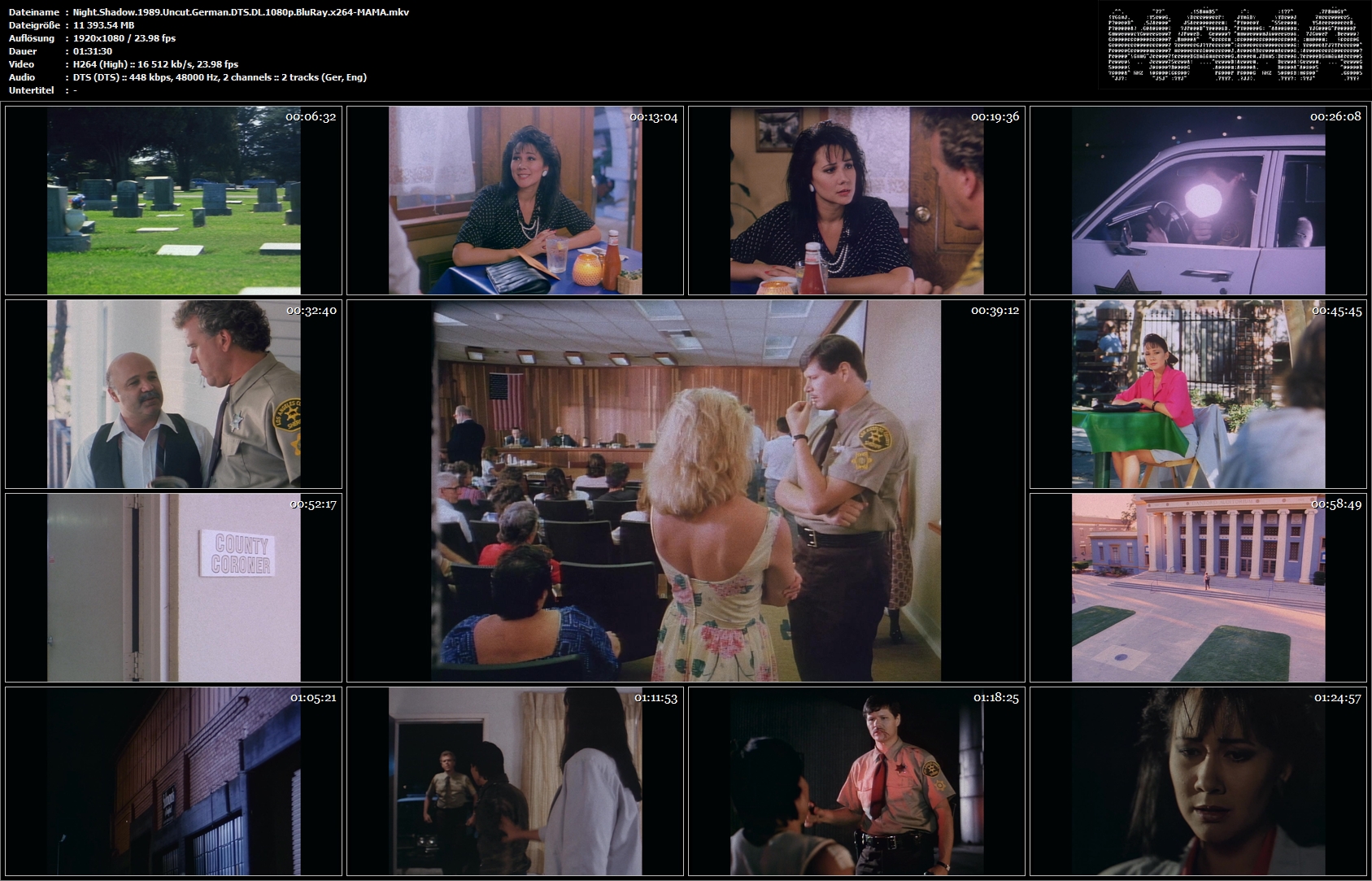Open thumbnail of woman in pink blouse

1198,394
